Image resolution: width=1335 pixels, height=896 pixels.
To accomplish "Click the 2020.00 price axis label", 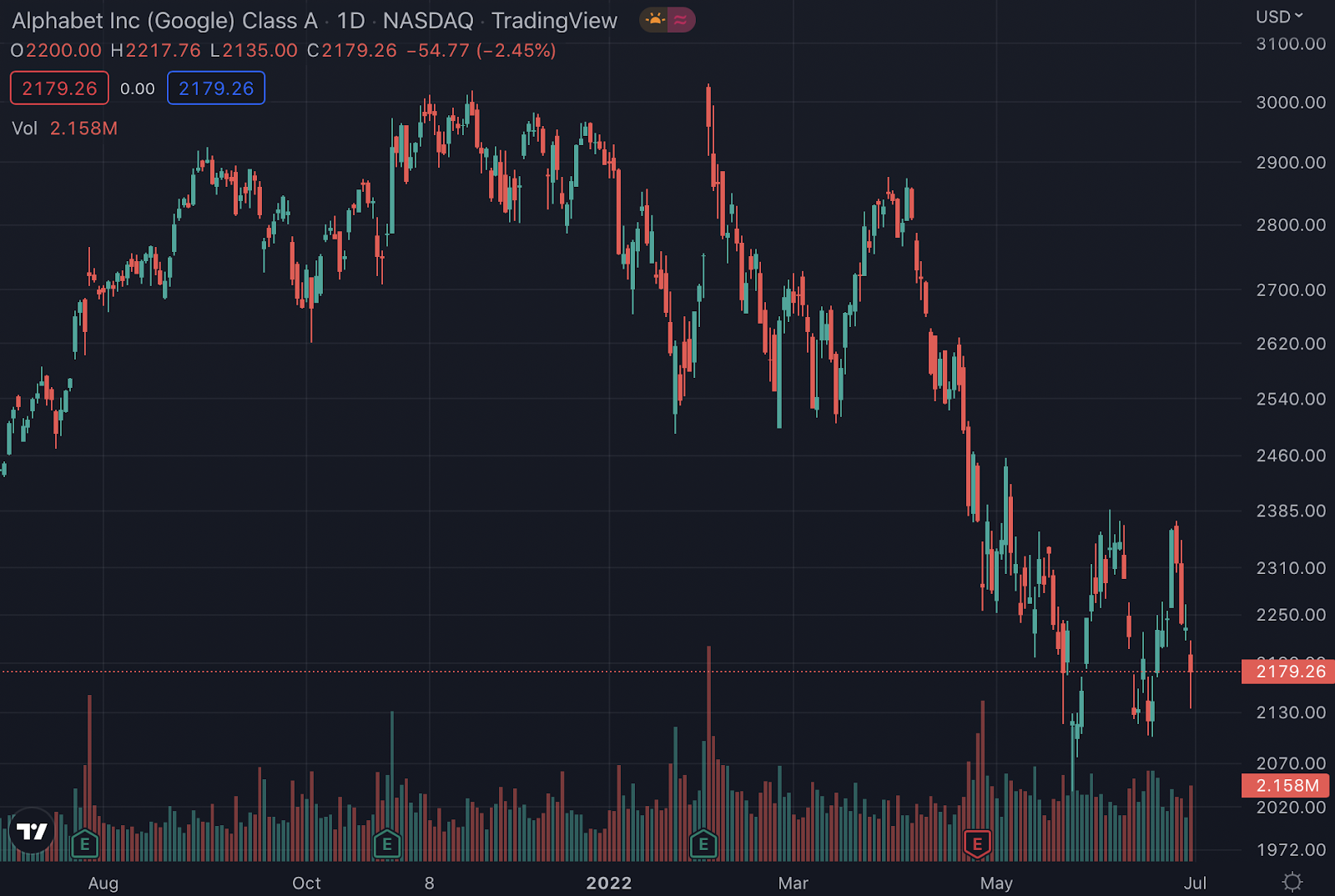I will [x=1291, y=808].
